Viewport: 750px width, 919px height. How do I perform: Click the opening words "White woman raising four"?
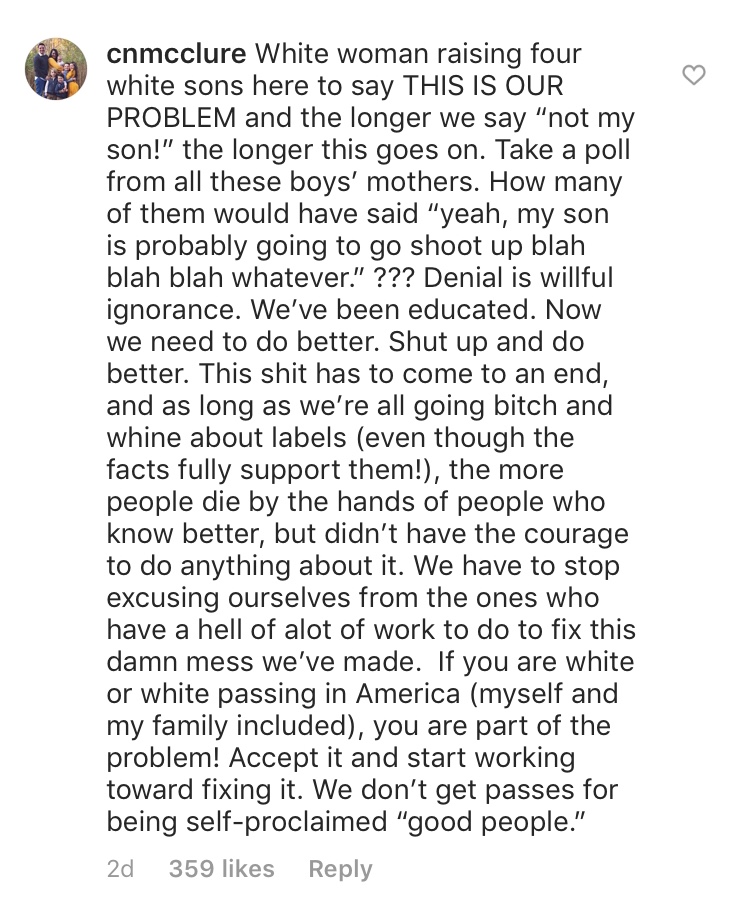418,53
